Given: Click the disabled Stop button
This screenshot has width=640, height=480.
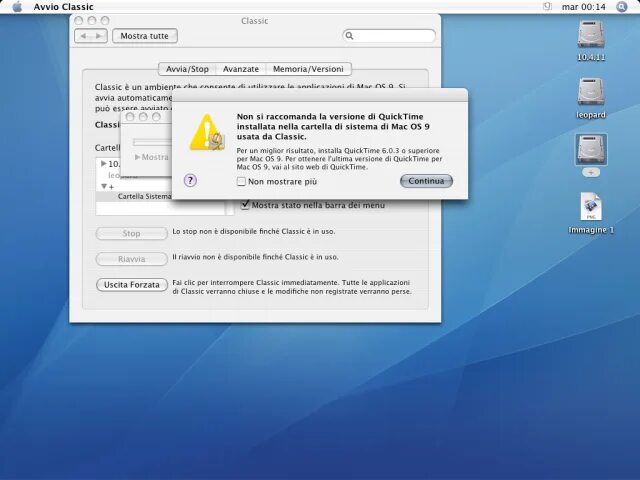Looking at the screenshot, I should click(x=131, y=233).
